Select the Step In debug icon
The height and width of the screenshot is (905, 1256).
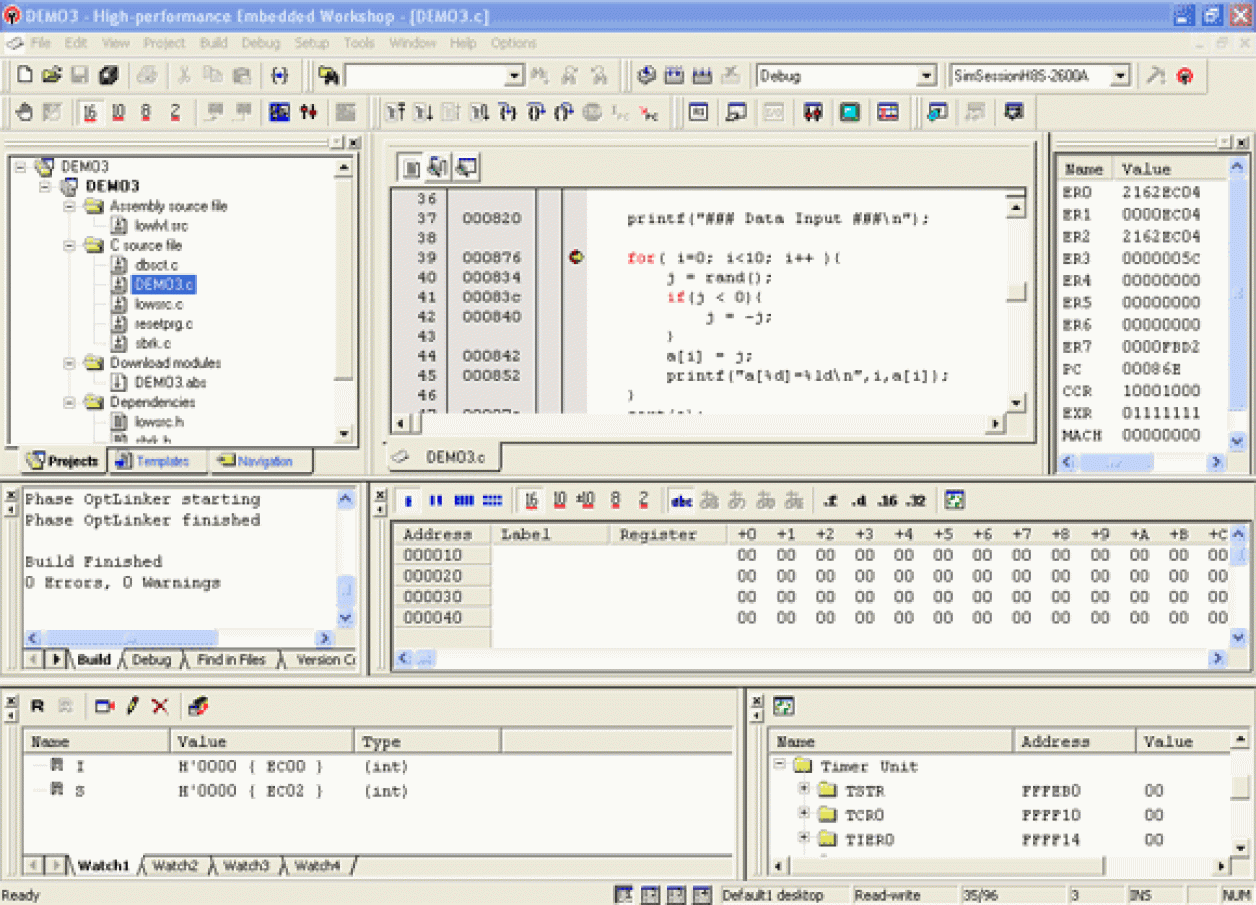point(508,112)
